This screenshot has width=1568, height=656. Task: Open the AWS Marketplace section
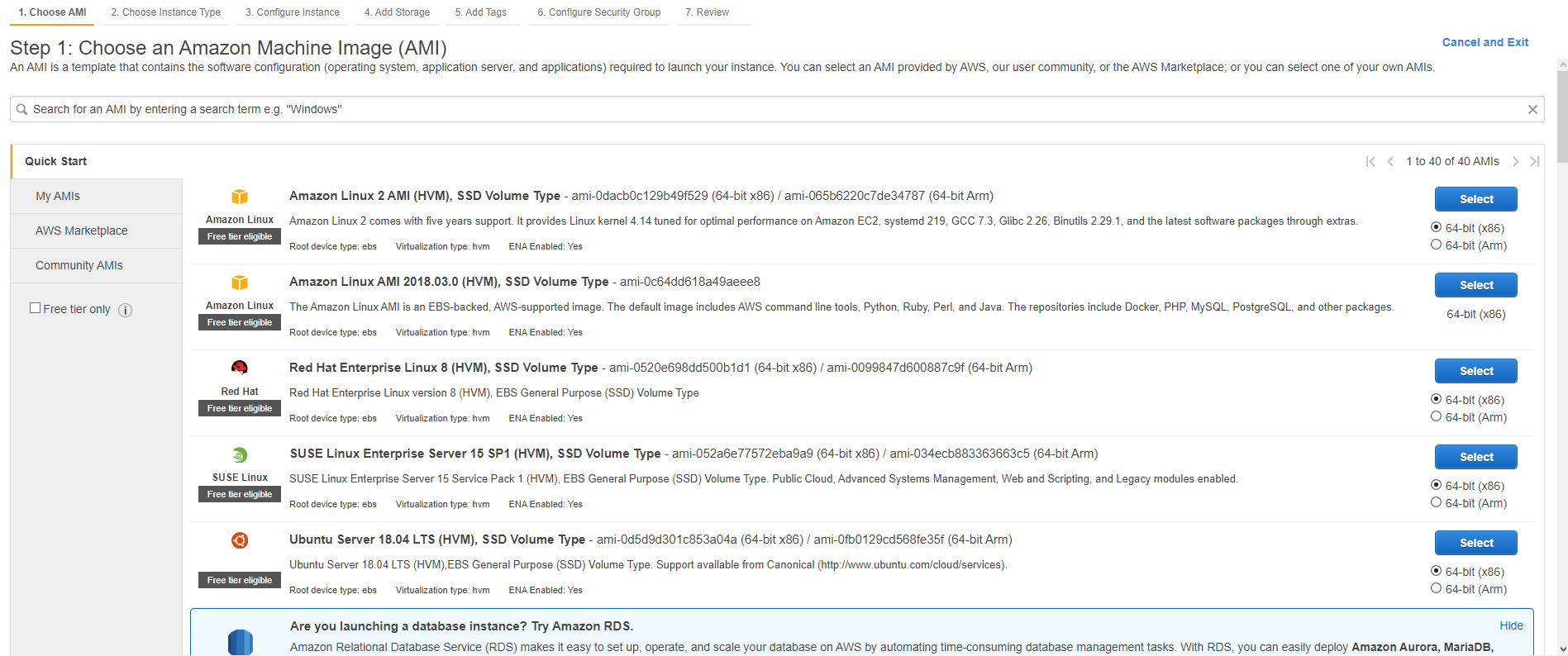[81, 231]
